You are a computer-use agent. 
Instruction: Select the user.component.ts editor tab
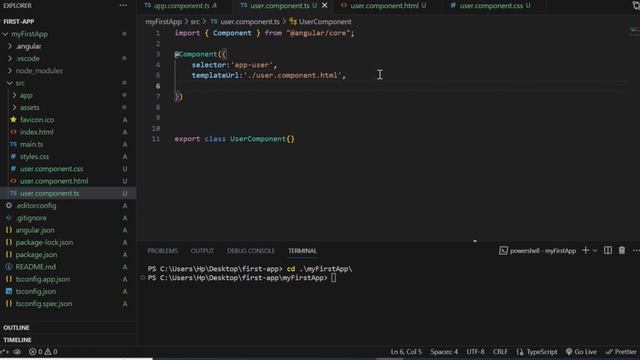coord(280,5)
